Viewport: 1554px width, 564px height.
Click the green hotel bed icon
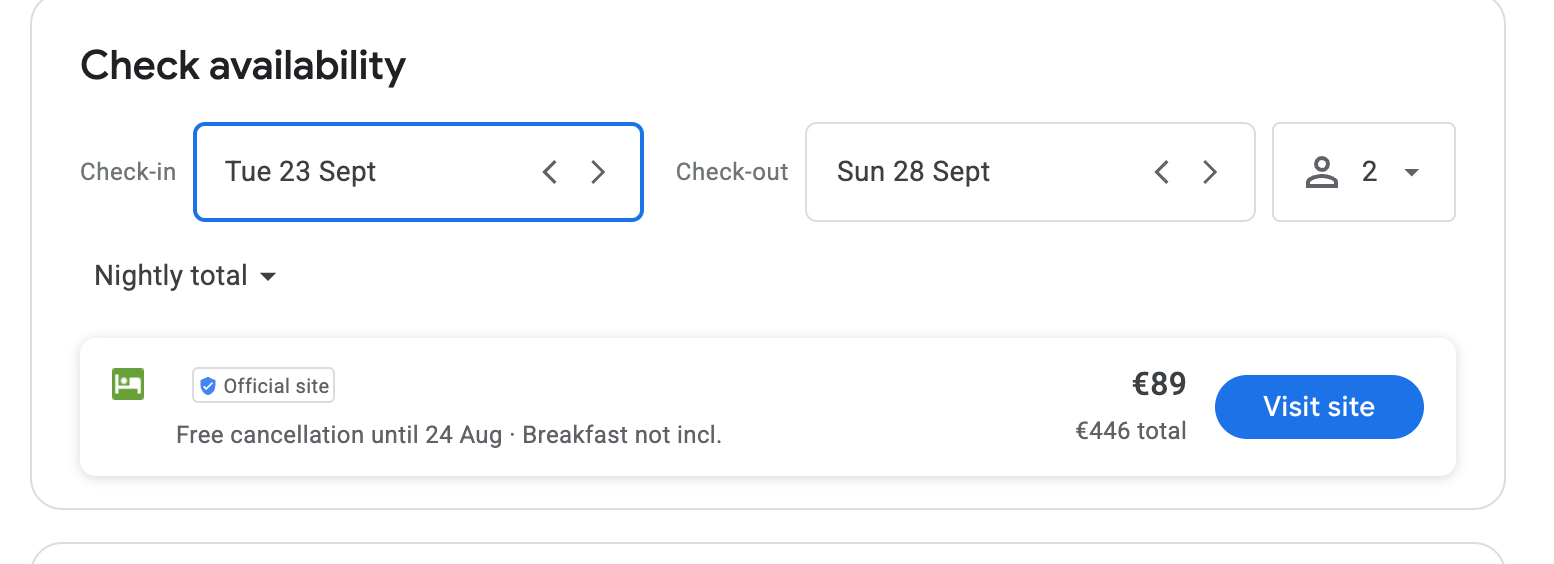(128, 384)
